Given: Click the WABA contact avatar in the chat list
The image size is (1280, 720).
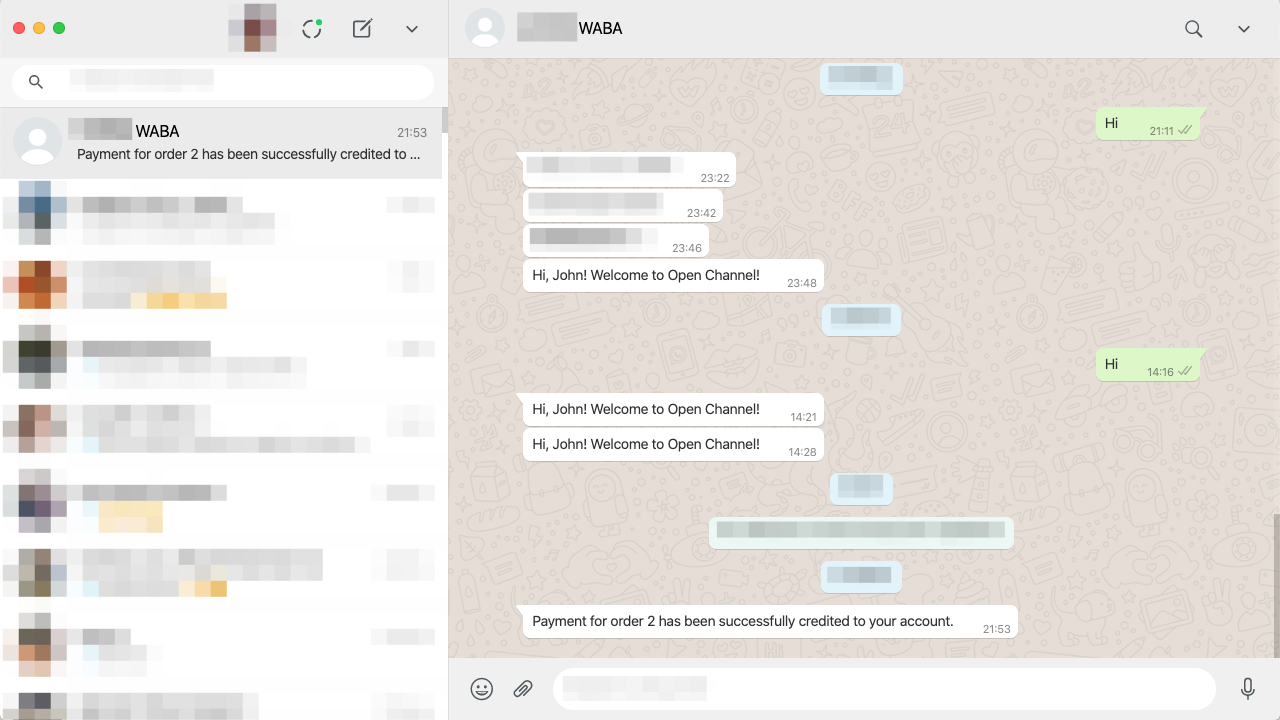Looking at the screenshot, I should click(38, 141).
